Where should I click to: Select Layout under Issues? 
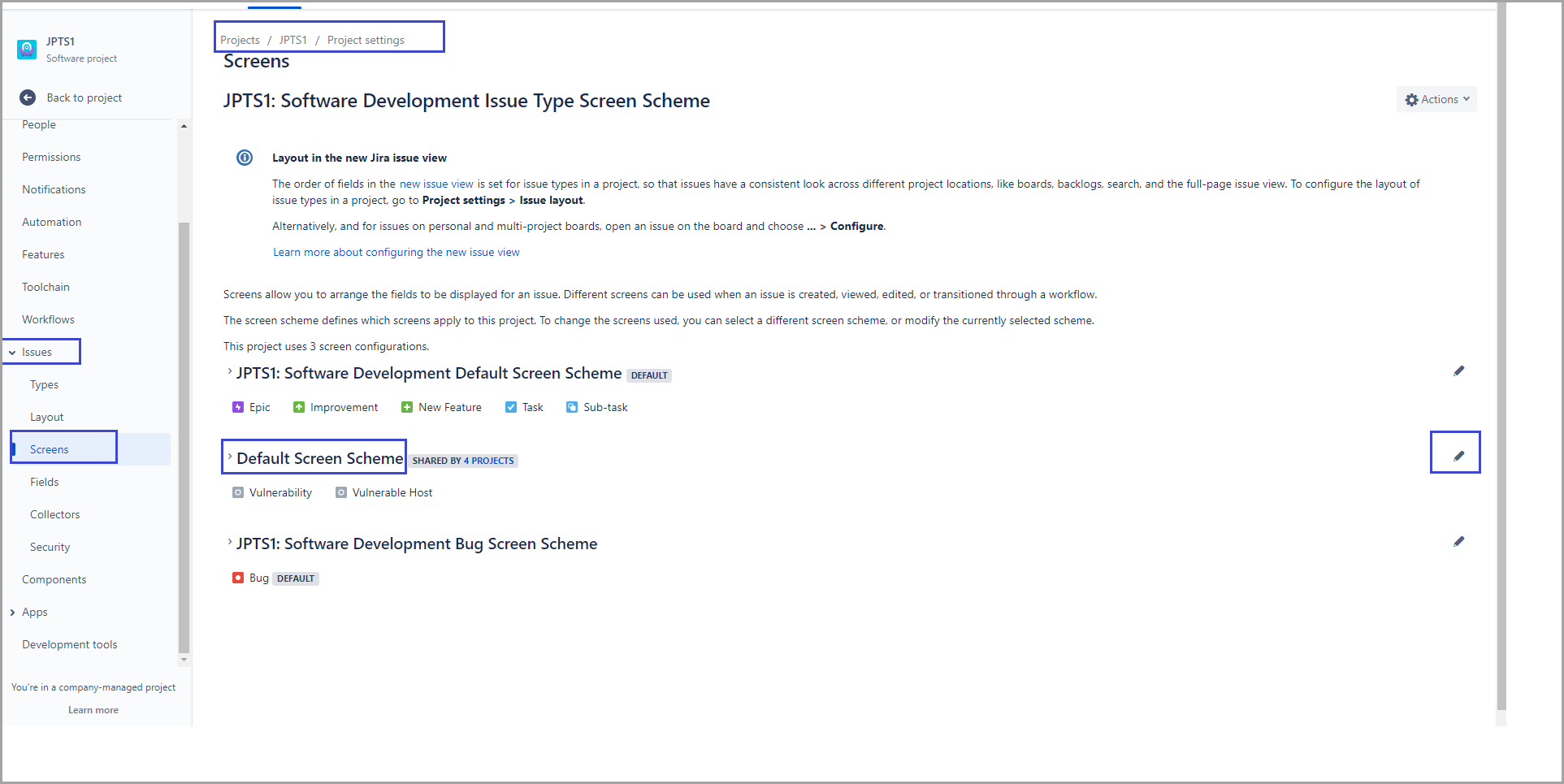(46, 417)
